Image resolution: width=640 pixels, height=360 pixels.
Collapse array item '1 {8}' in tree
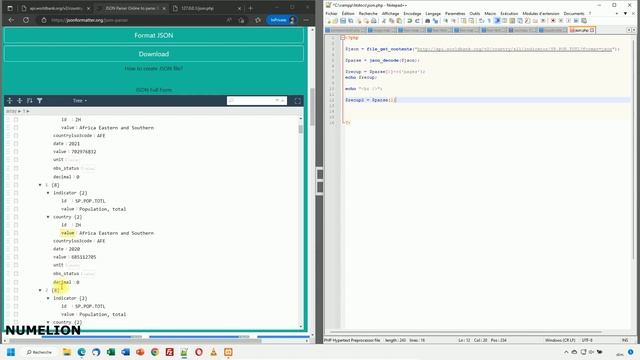coord(40,185)
